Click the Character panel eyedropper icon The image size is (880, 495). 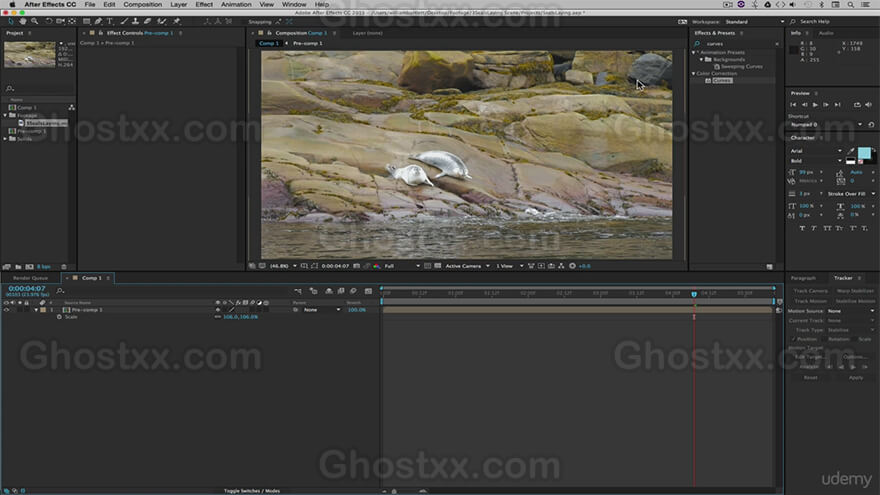pos(851,151)
